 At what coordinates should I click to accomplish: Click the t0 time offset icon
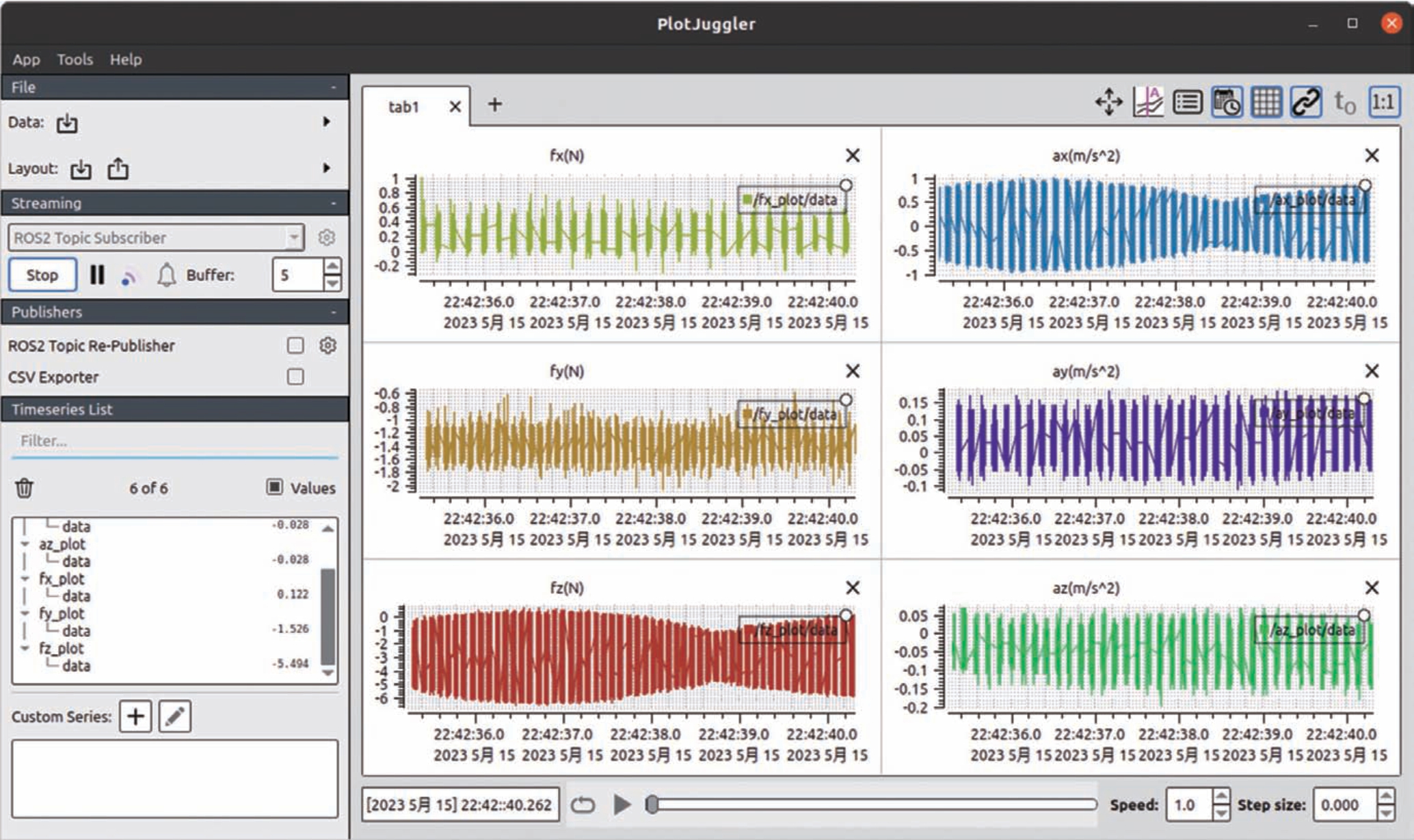click(x=1345, y=103)
